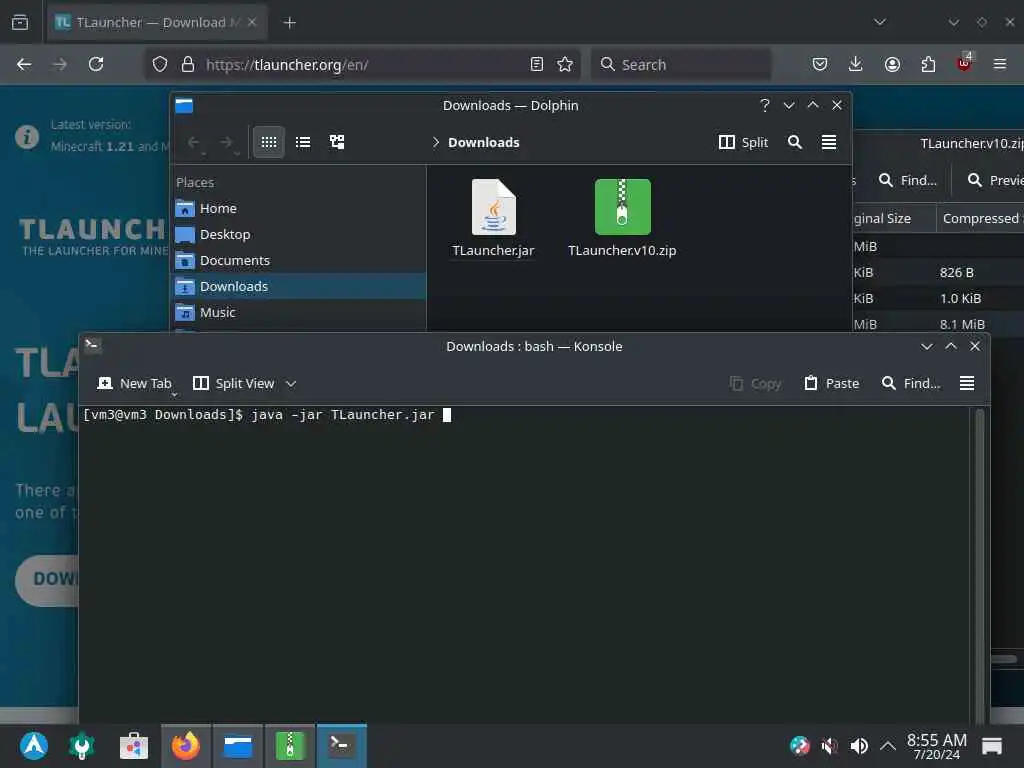Click Konsole New Tab button
This screenshot has width=1024, height=768.
coord(134,383)
